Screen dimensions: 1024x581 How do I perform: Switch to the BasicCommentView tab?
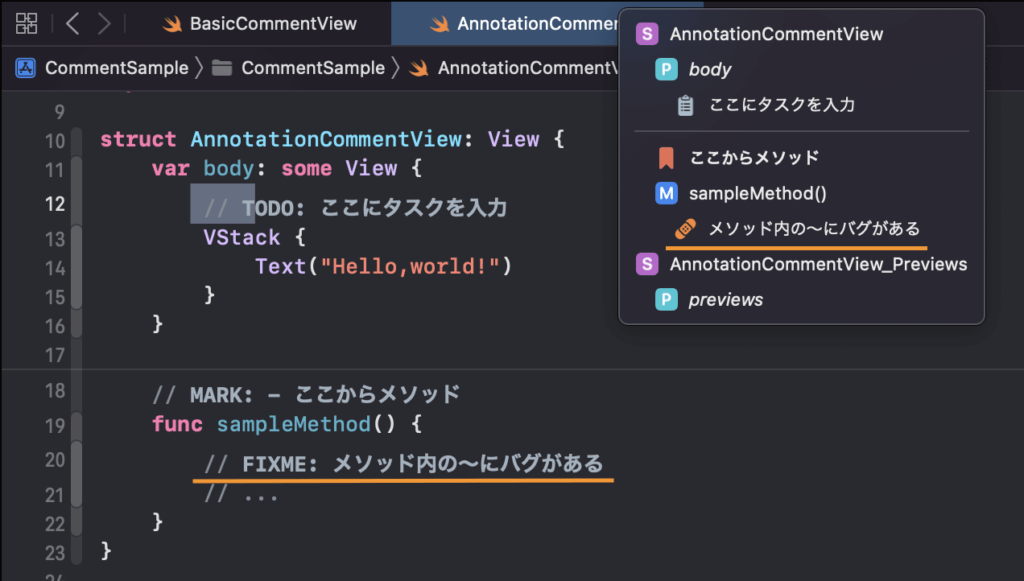(260, 24)
